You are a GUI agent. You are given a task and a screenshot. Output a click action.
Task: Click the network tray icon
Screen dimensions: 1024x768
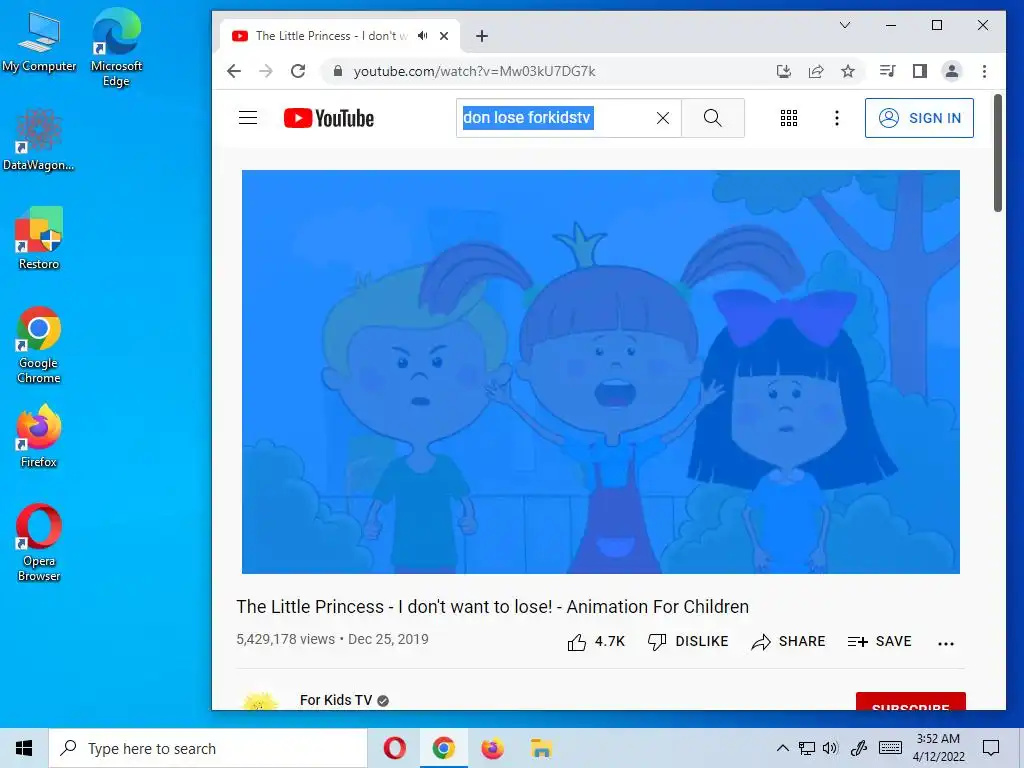point(807,748)
